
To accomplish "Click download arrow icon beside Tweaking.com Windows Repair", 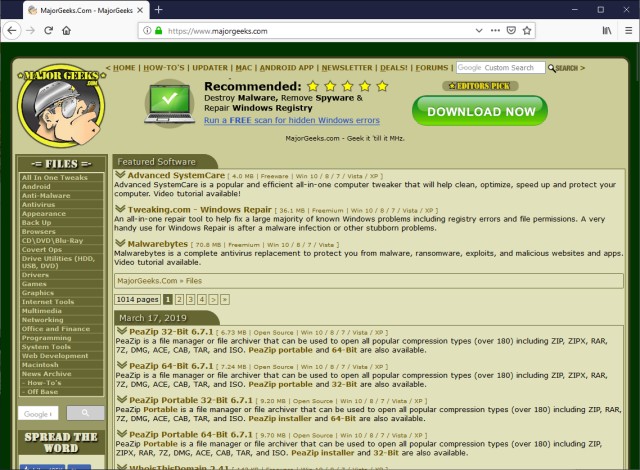I will 120,209.
